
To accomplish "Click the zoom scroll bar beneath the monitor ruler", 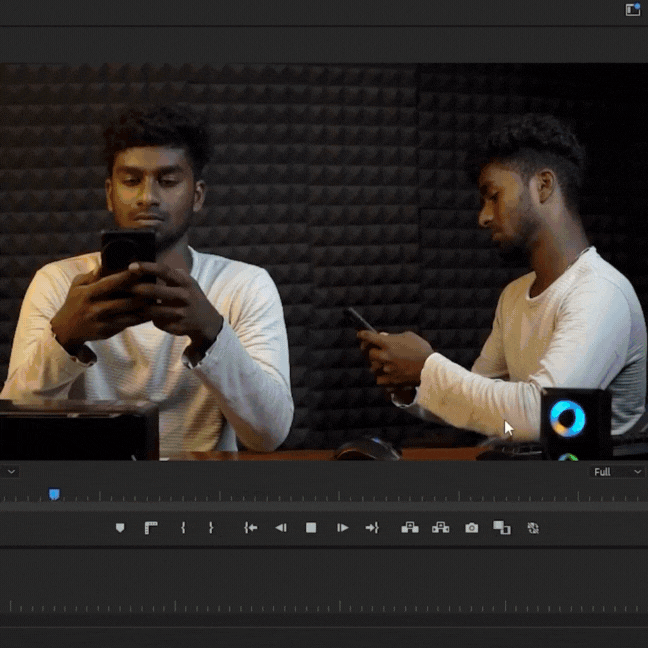I will tap(324, 506).
